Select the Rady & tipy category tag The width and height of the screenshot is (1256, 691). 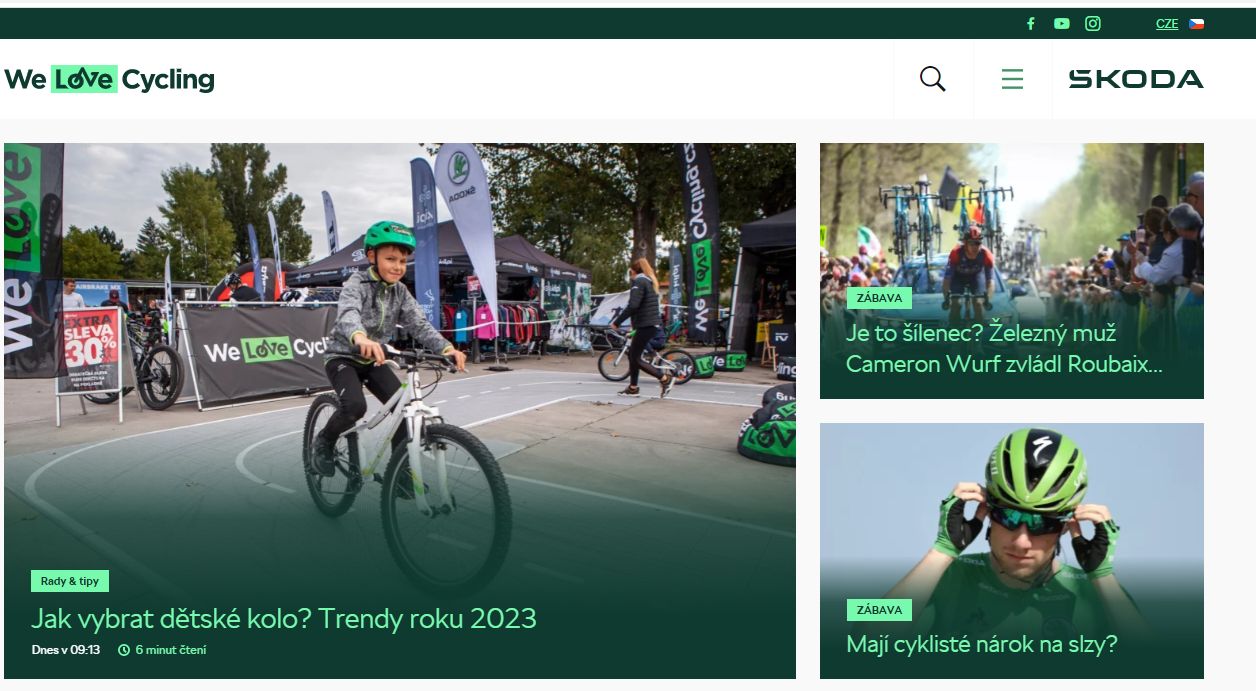click(x=70, y=581)
